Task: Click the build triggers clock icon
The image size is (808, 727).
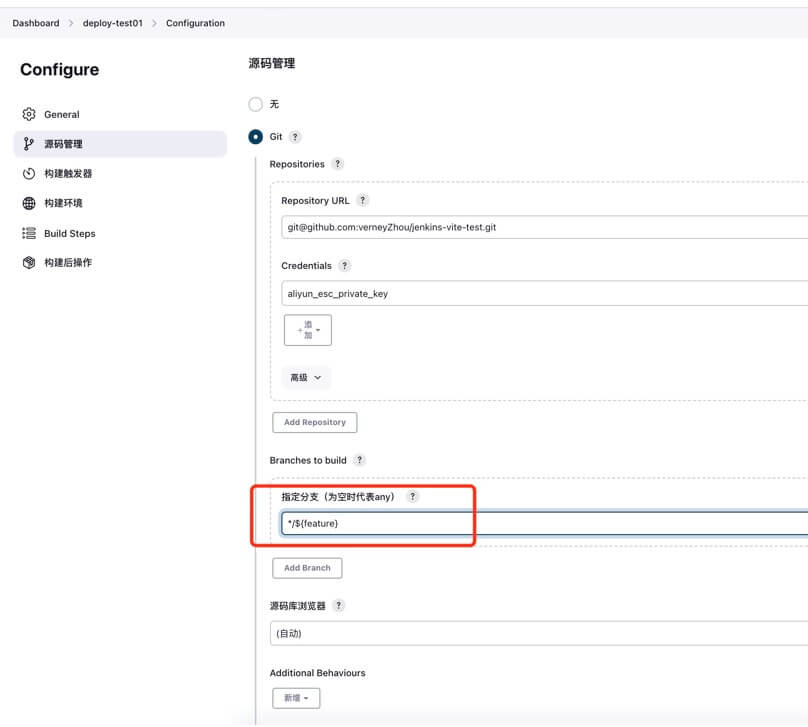Action: point(29,174)
